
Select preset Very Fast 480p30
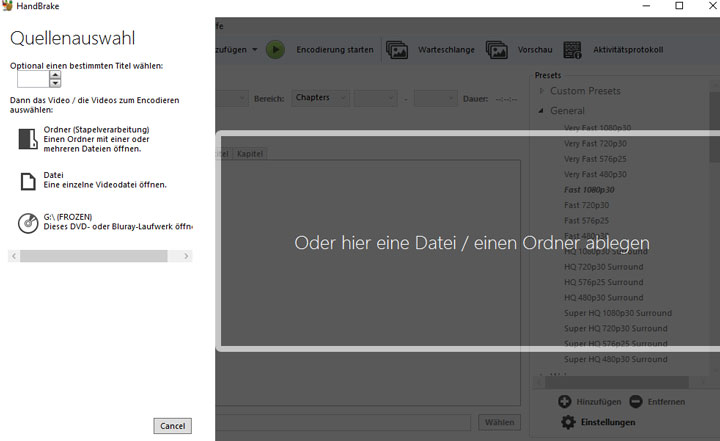[595, 174]
